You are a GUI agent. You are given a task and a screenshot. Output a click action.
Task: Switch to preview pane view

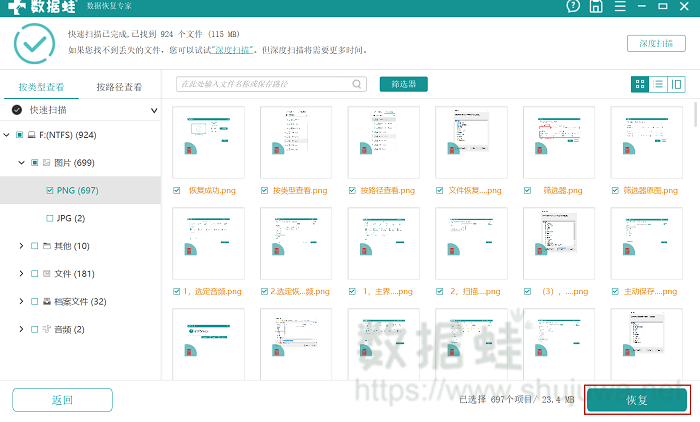click(x=676, y=84)
